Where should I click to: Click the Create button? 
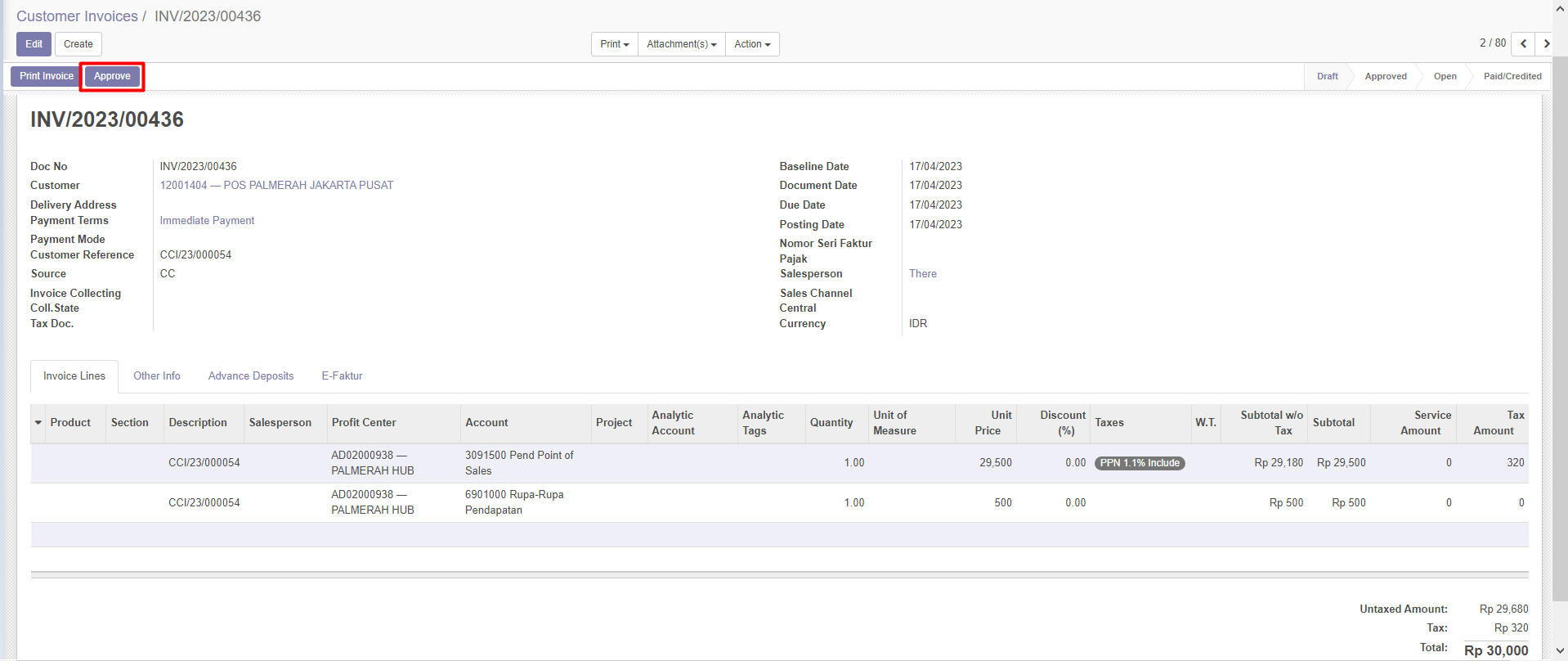(78, 44)
